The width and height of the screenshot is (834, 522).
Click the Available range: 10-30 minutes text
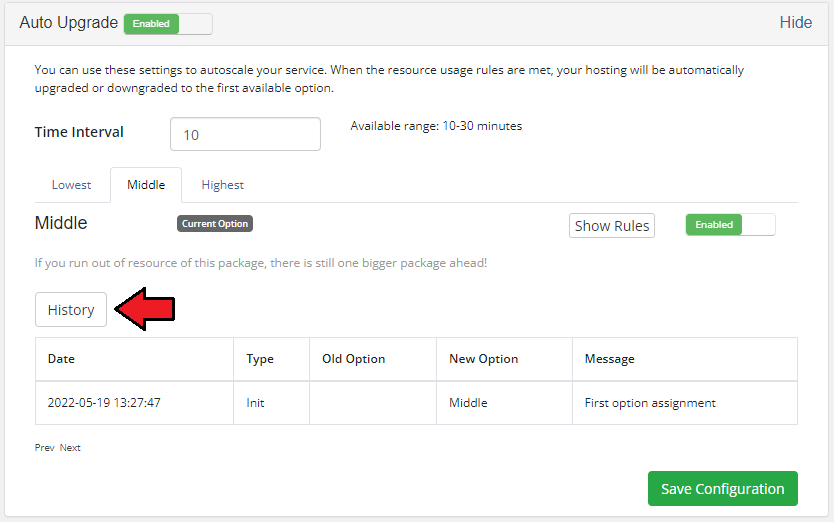point(436,126)
